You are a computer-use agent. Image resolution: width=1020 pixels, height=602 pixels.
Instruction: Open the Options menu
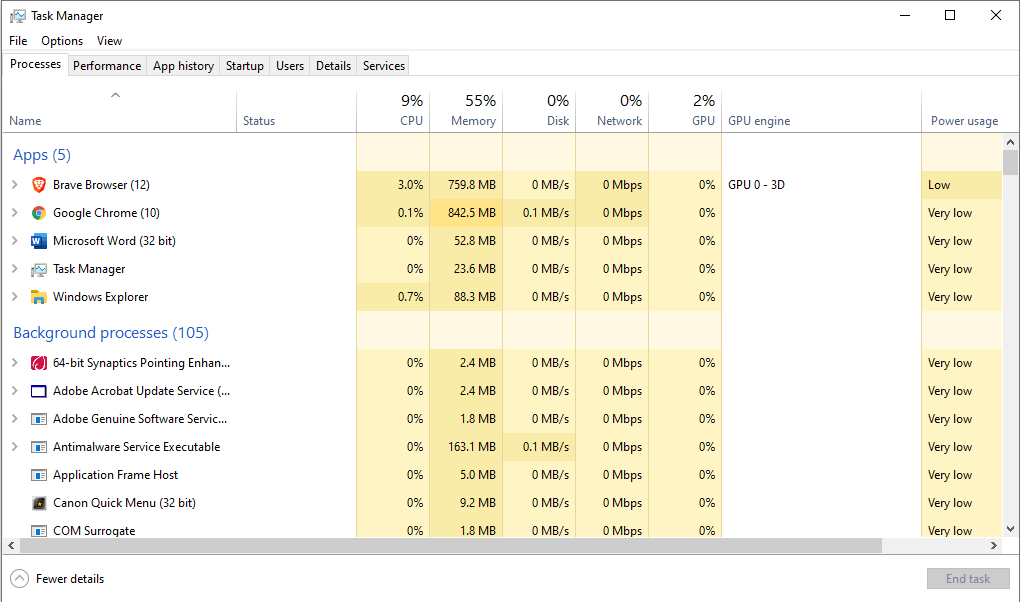62,41
